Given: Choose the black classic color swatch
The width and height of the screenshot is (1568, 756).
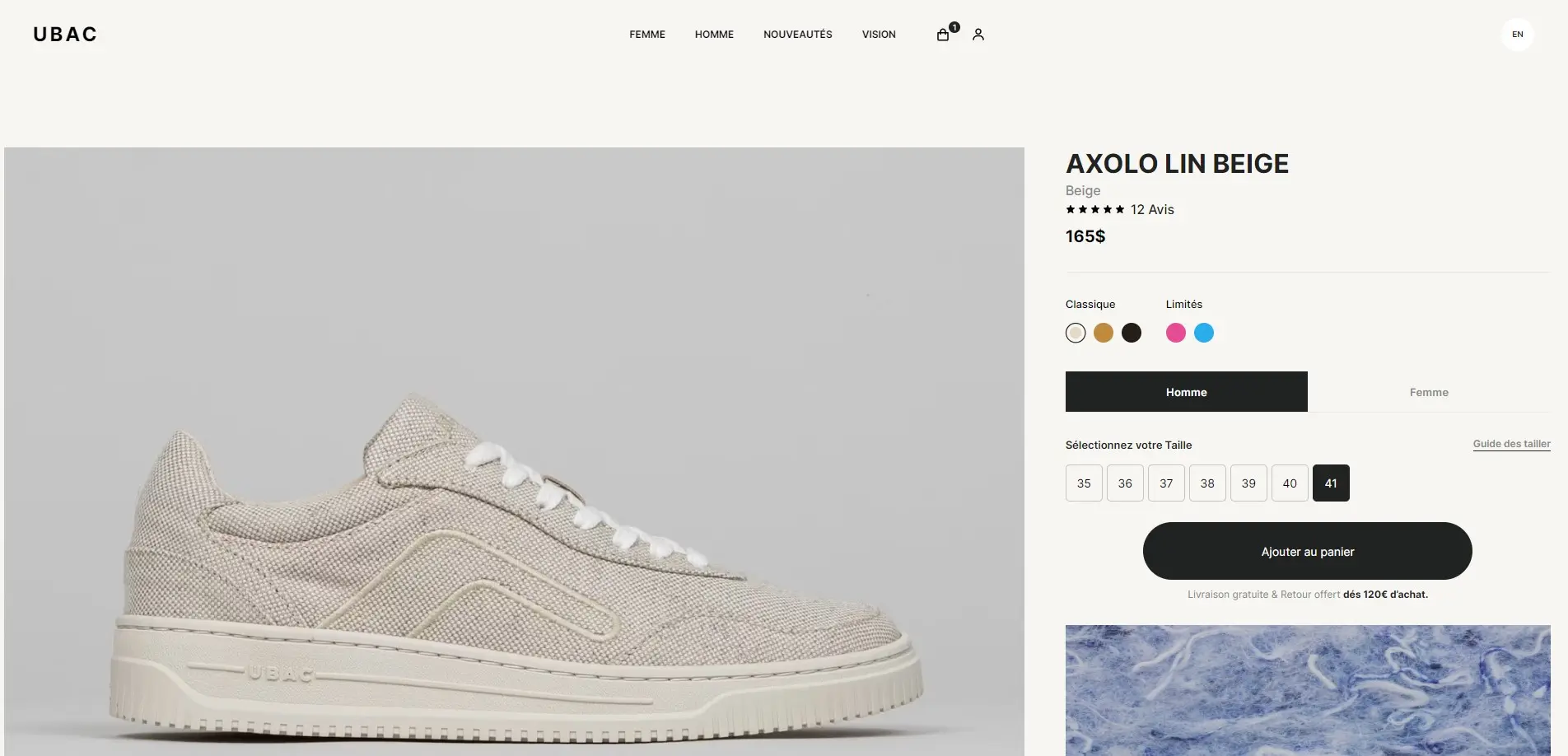Looking at the screenshot, I should pyautogui.click(x=1132, y=333).
